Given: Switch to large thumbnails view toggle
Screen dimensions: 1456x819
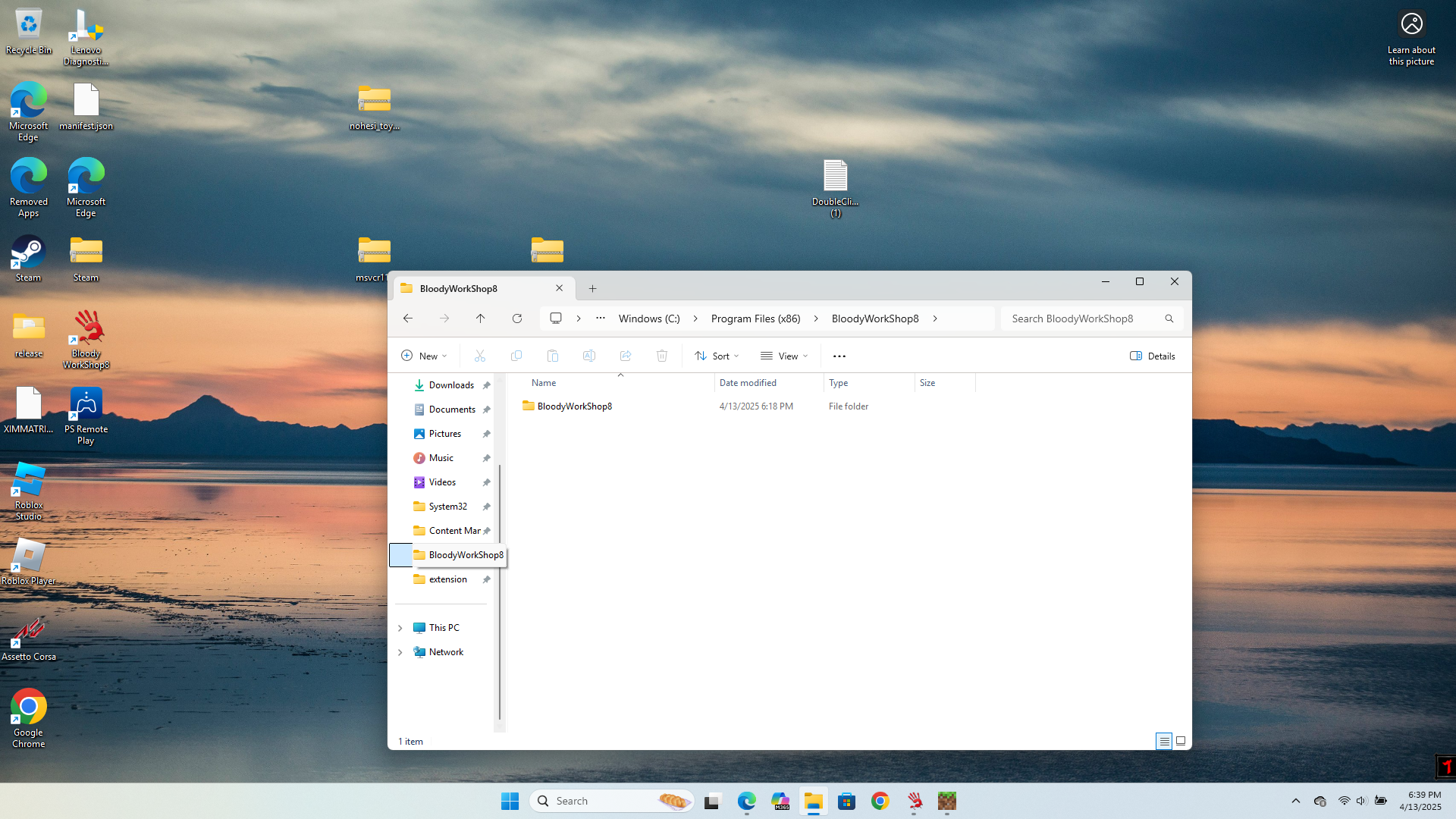Looking at the screenshot, I should (x=1181, y=741).
